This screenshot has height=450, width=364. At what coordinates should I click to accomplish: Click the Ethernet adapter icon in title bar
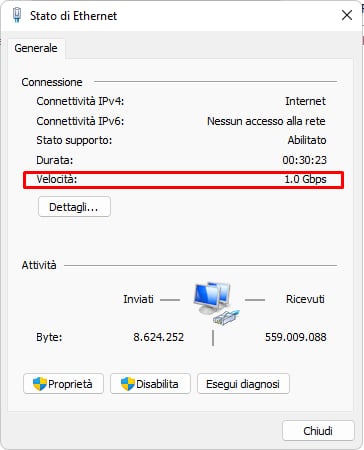pos(17,15)
